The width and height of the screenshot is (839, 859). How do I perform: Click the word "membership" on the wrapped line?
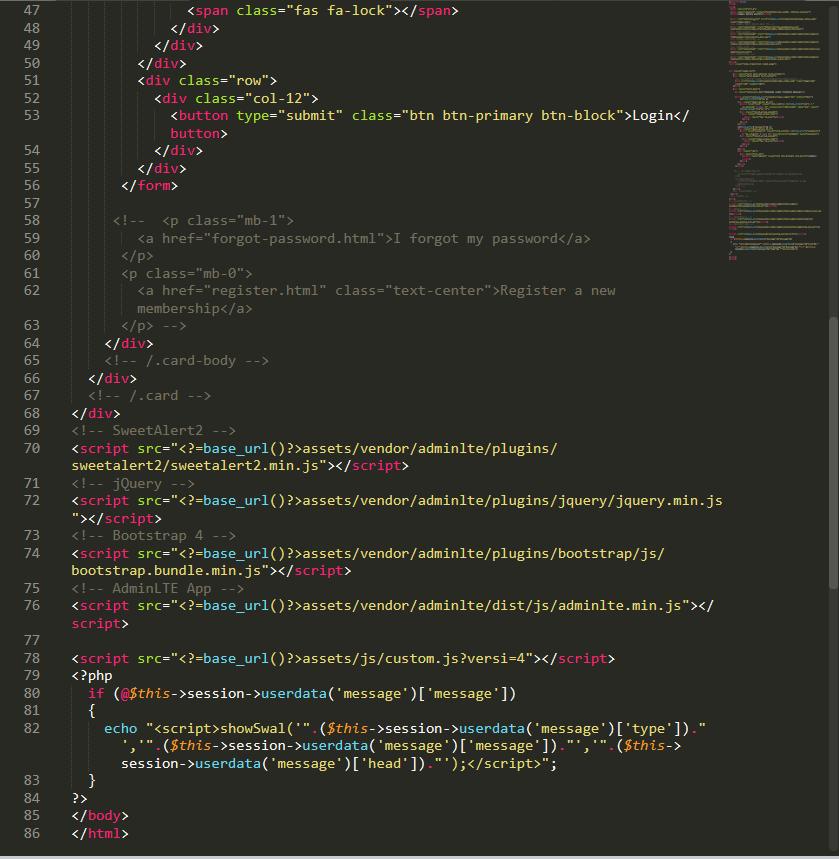(178, 308)
